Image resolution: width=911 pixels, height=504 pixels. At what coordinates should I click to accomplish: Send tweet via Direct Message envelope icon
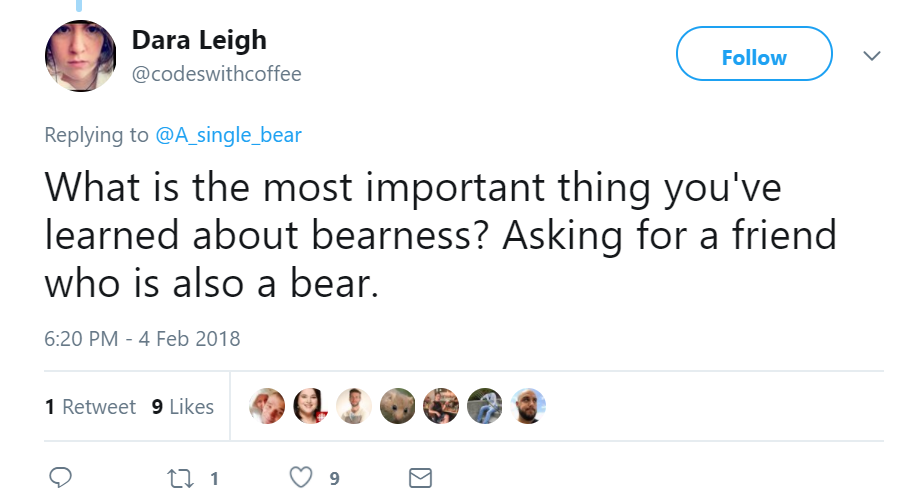point(421,478)
